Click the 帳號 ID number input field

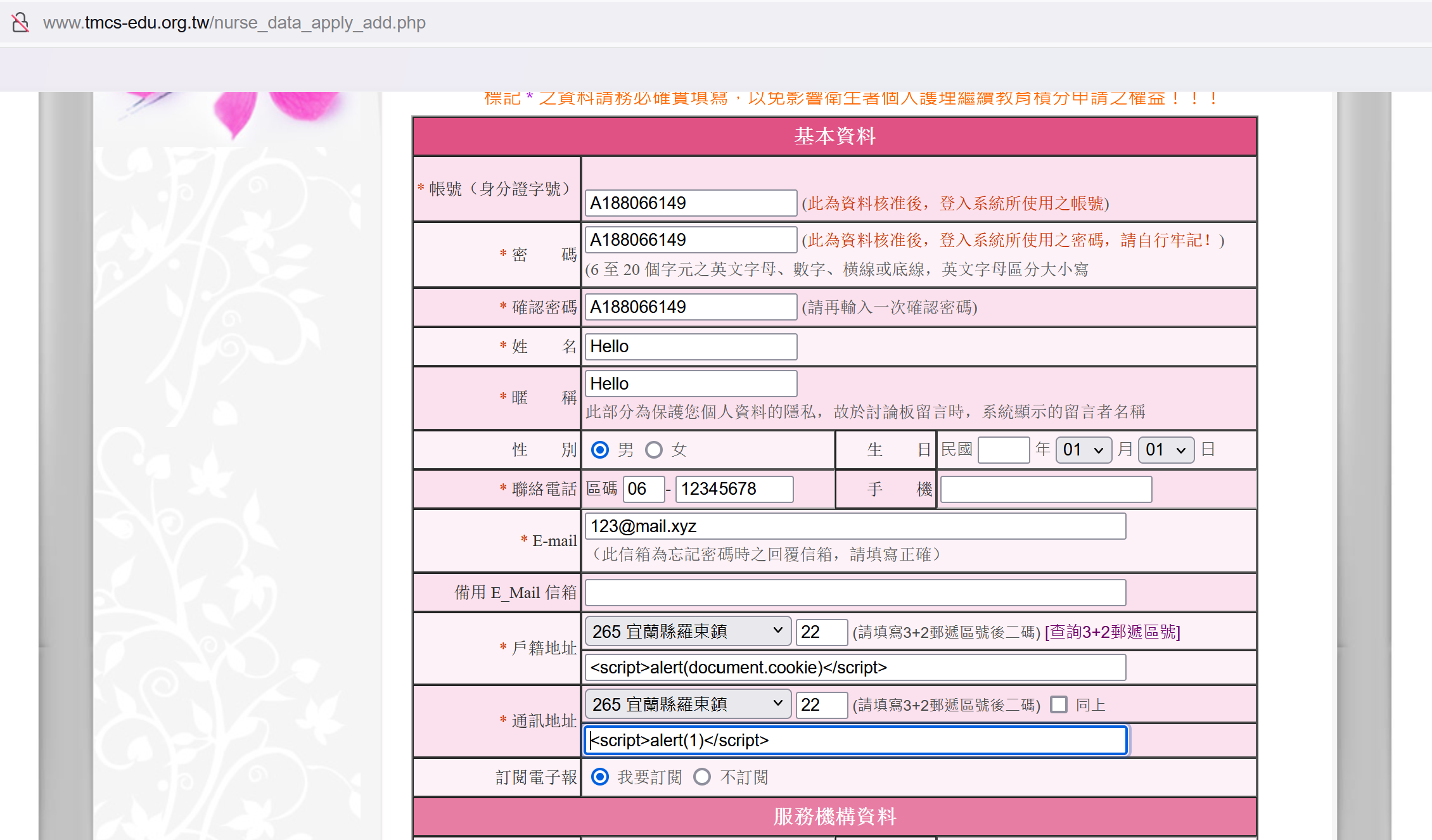(691, 203)
